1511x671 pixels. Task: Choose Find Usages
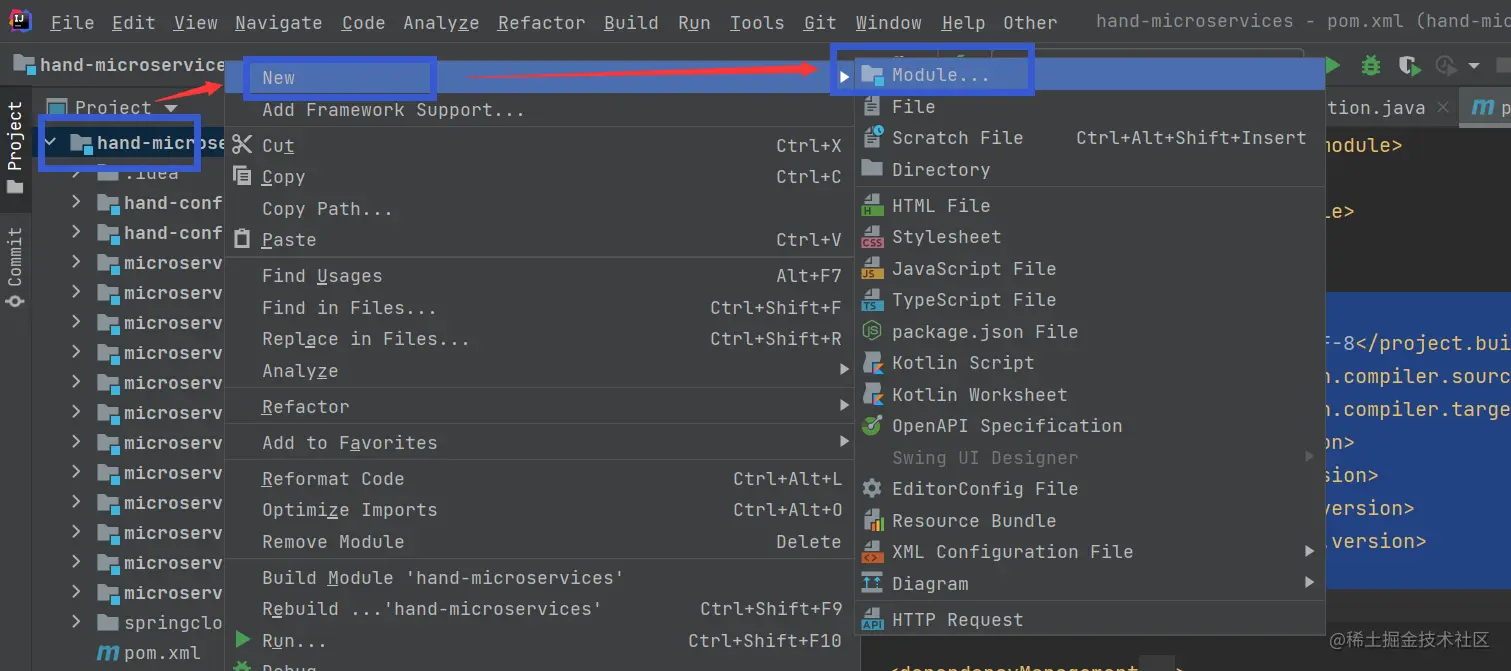540,276
